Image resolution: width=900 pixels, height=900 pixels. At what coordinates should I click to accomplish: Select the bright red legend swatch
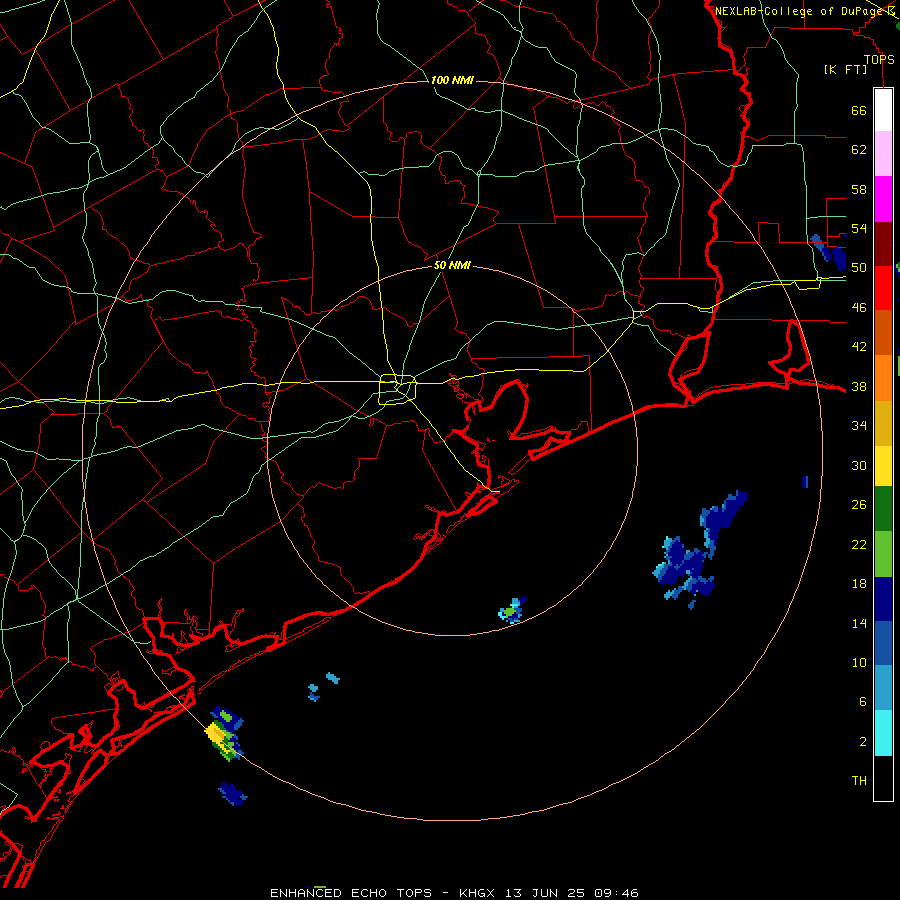pos(883,288)
